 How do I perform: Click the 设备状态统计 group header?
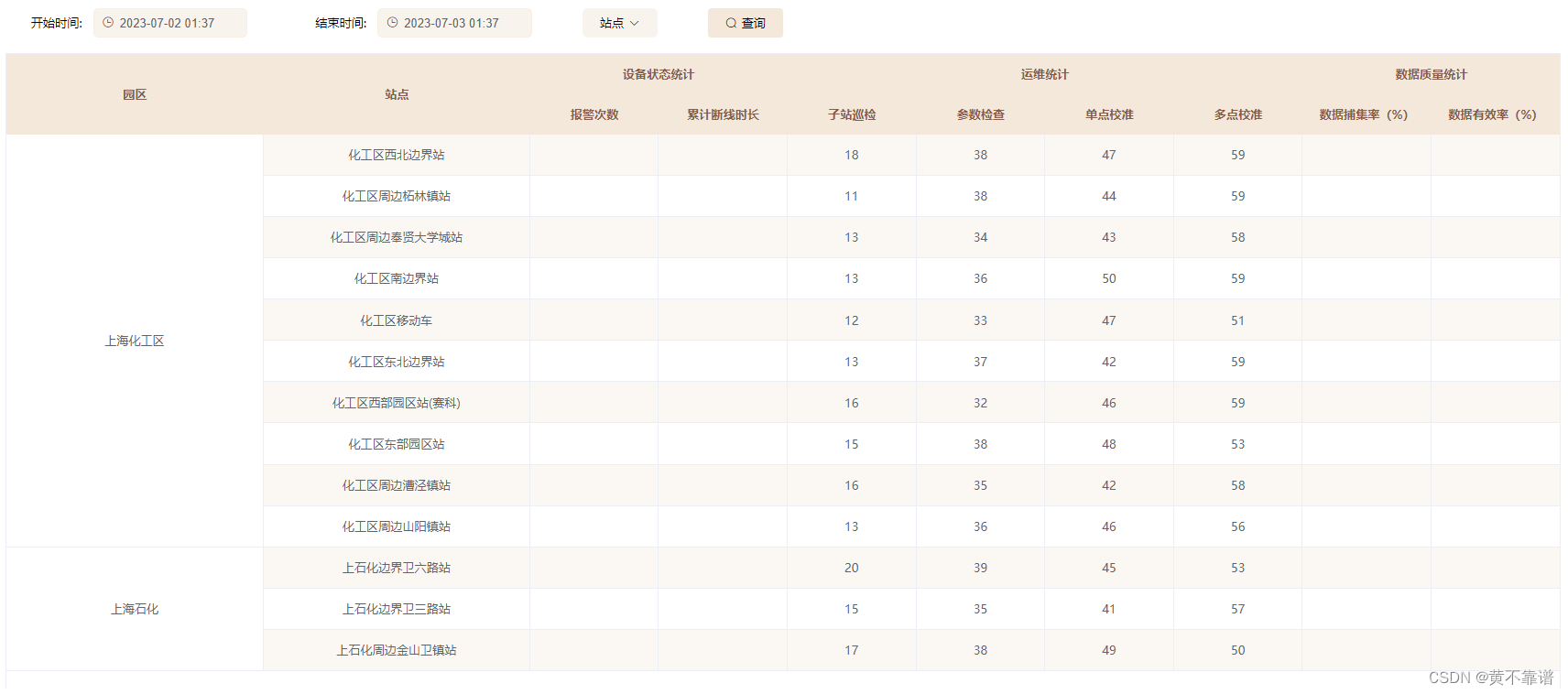pyautogui.click(x=659, y=74)
